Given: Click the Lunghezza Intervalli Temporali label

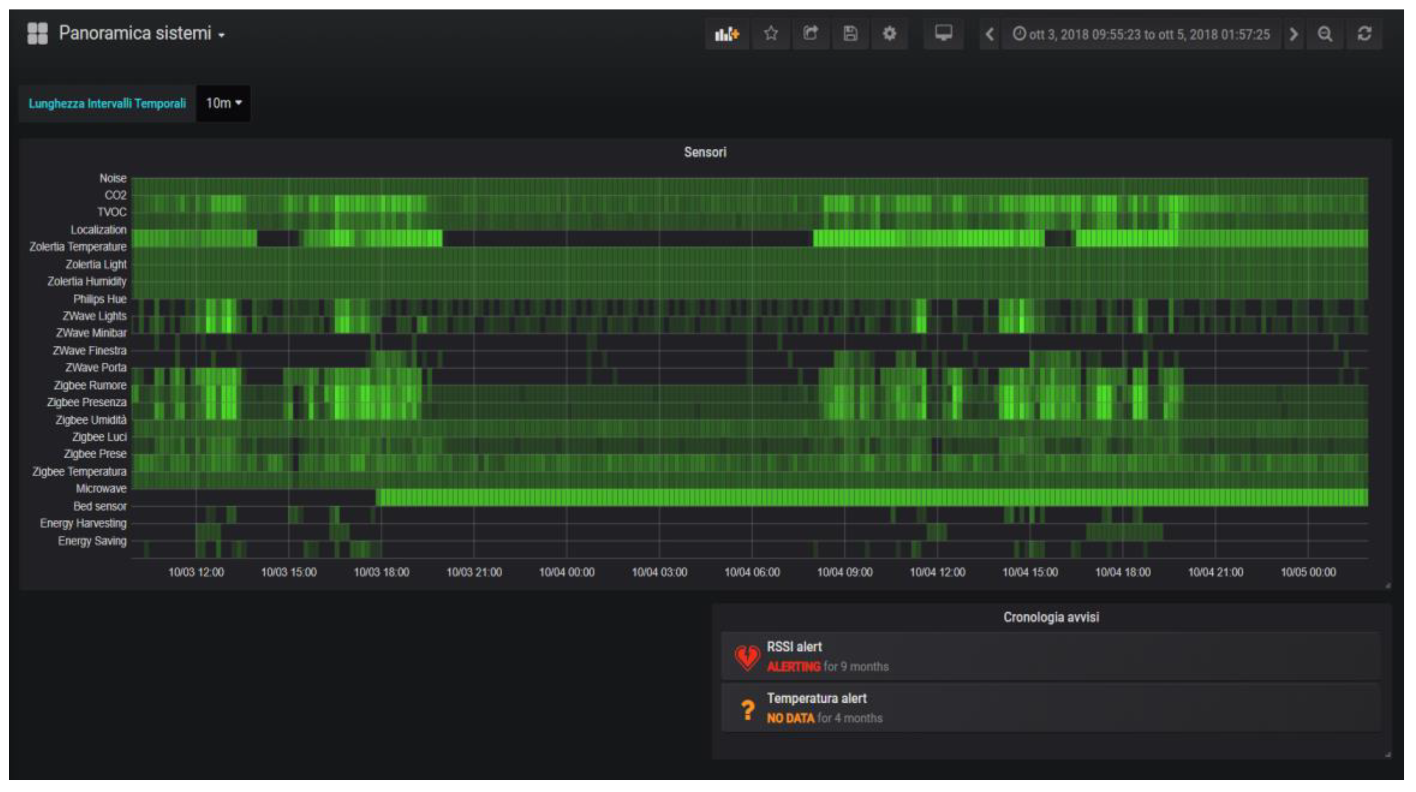Looking at the screenshot, I should [x=107, y=104].
